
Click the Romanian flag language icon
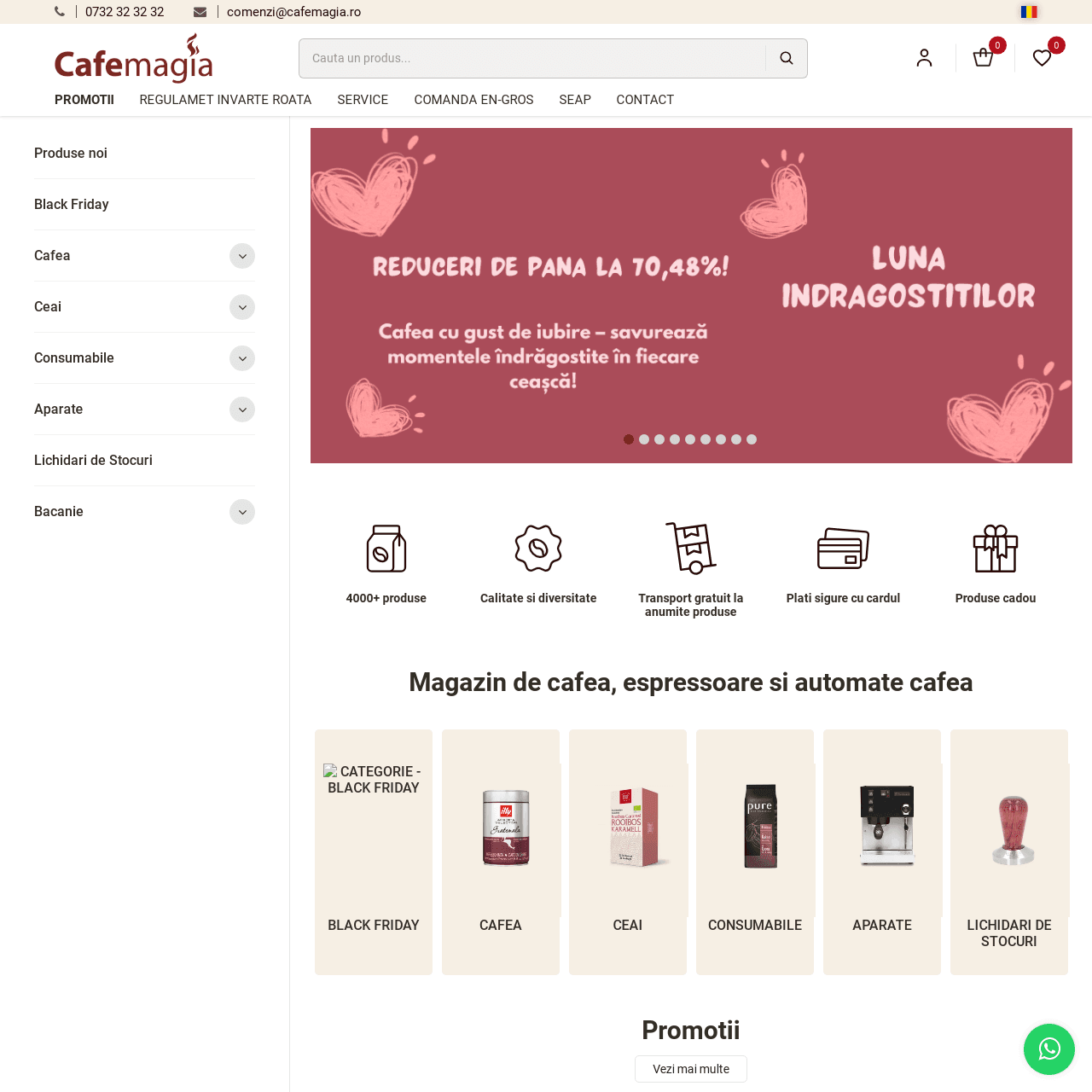coord(1029,12)
